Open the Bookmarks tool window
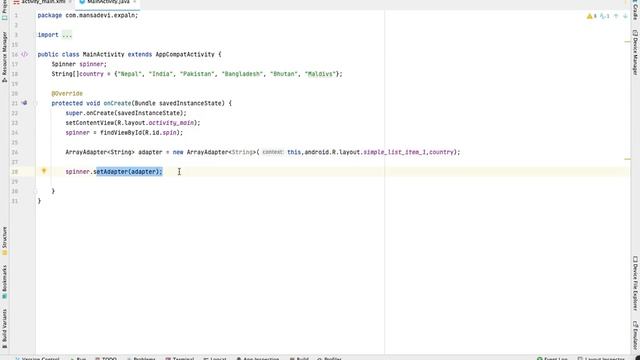The height and width of the screenshot is (360, 640). pyautogui.click(x=4, y=282)
